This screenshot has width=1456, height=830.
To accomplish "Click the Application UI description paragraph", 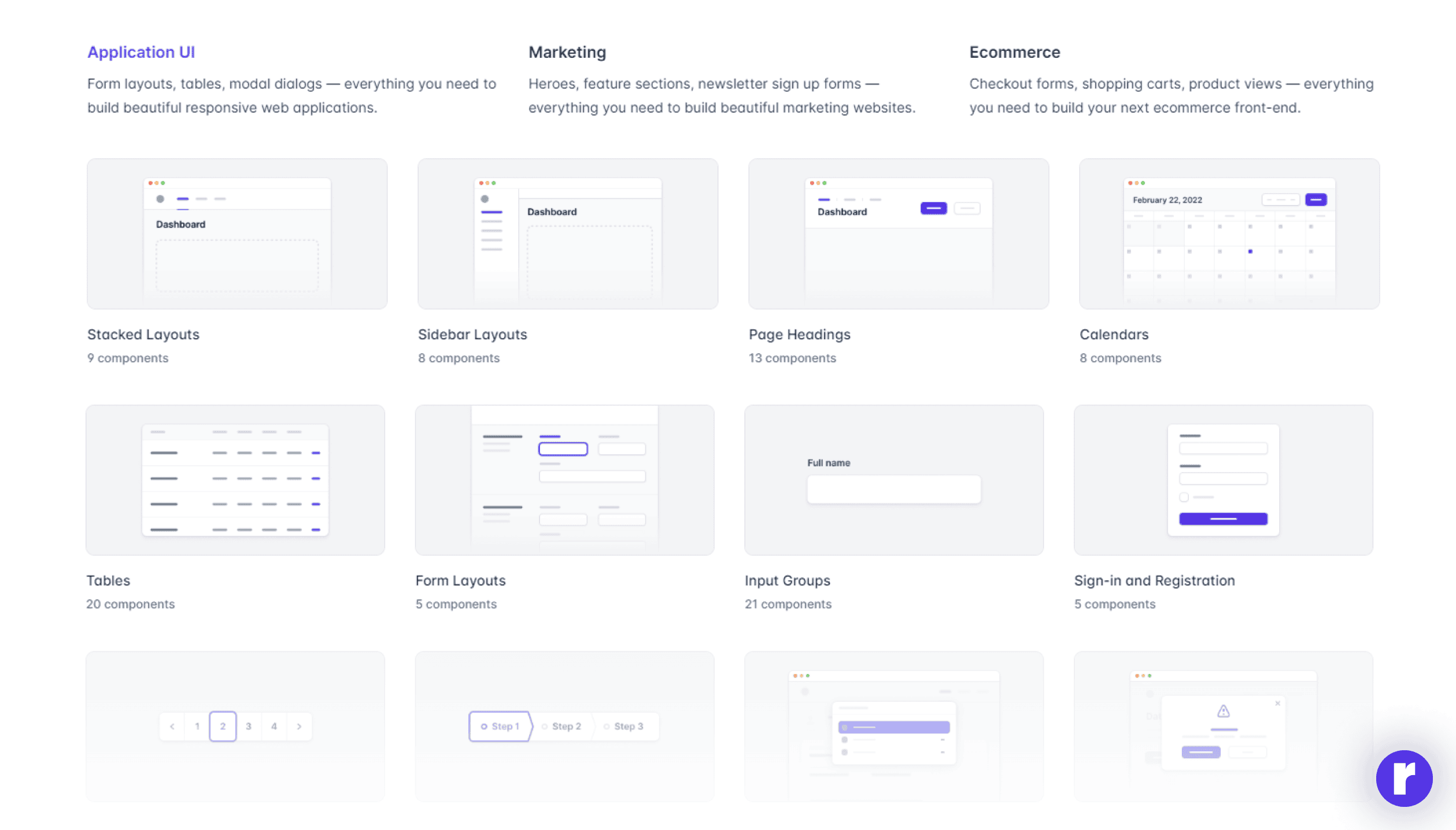I will (292, 95).
